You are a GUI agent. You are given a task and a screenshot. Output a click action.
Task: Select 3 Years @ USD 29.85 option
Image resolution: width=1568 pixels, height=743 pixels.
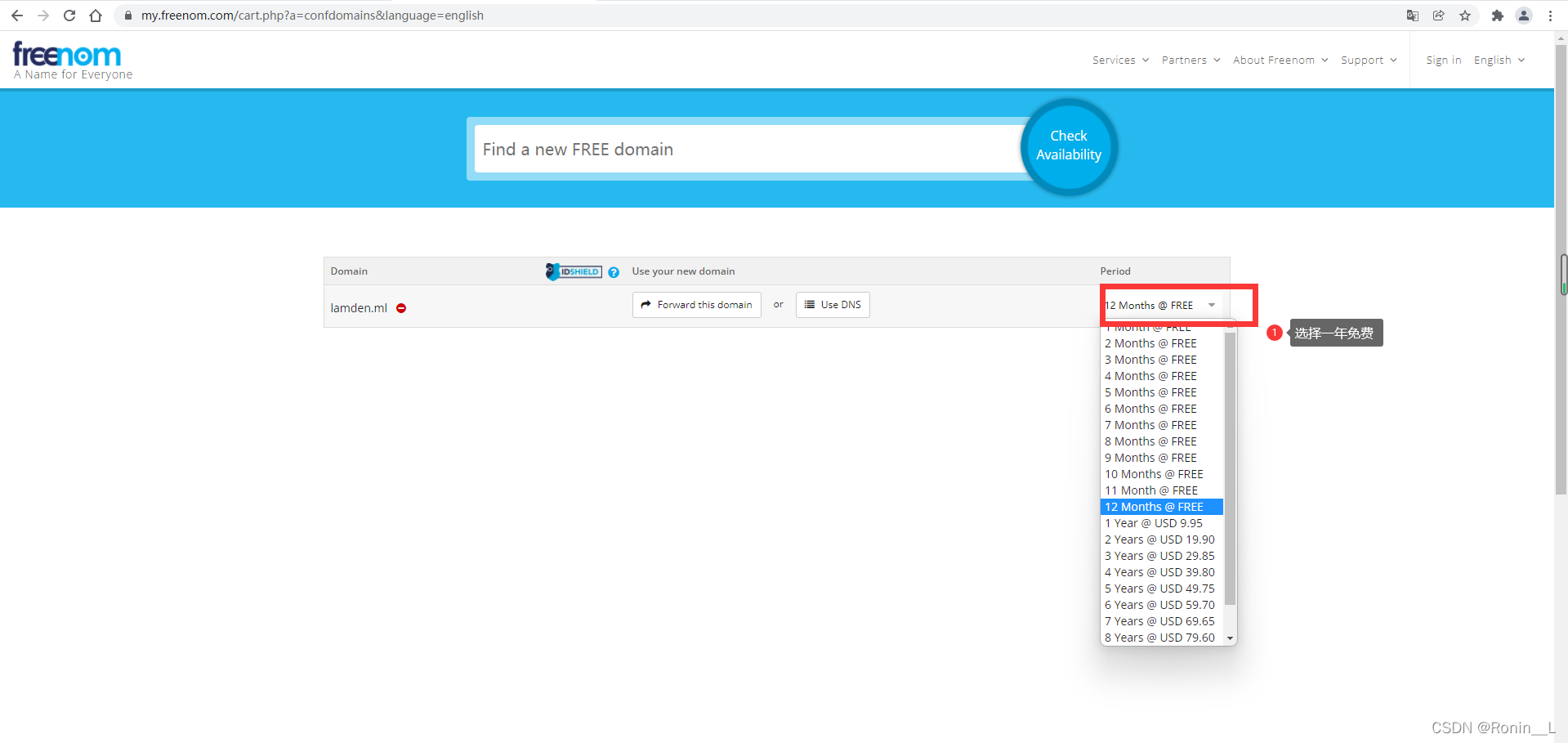pos(1162,556)
